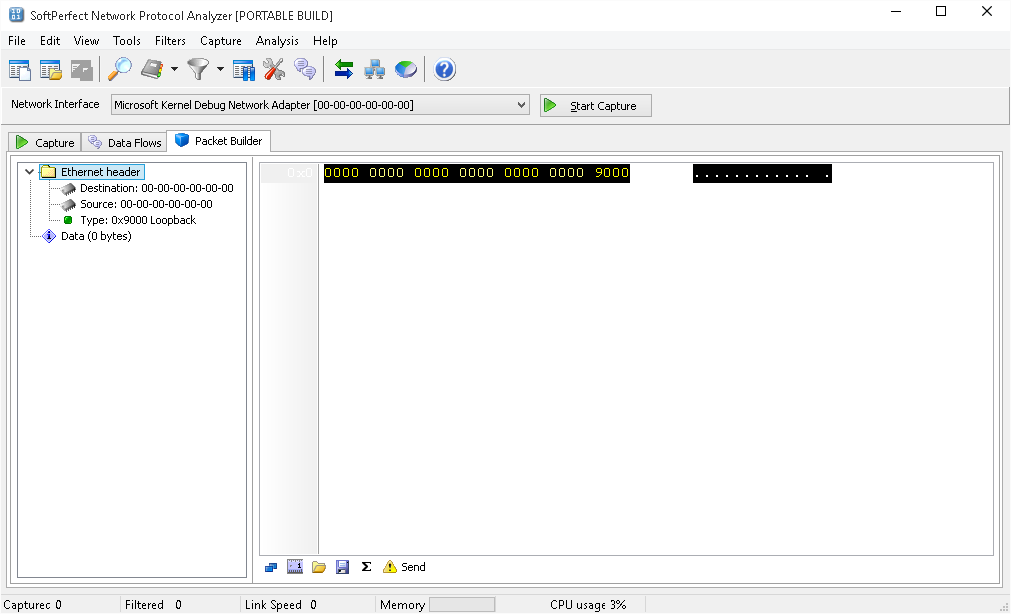
Task: Click the ruler icon below the hex view
Action: (x=295, y=567)
